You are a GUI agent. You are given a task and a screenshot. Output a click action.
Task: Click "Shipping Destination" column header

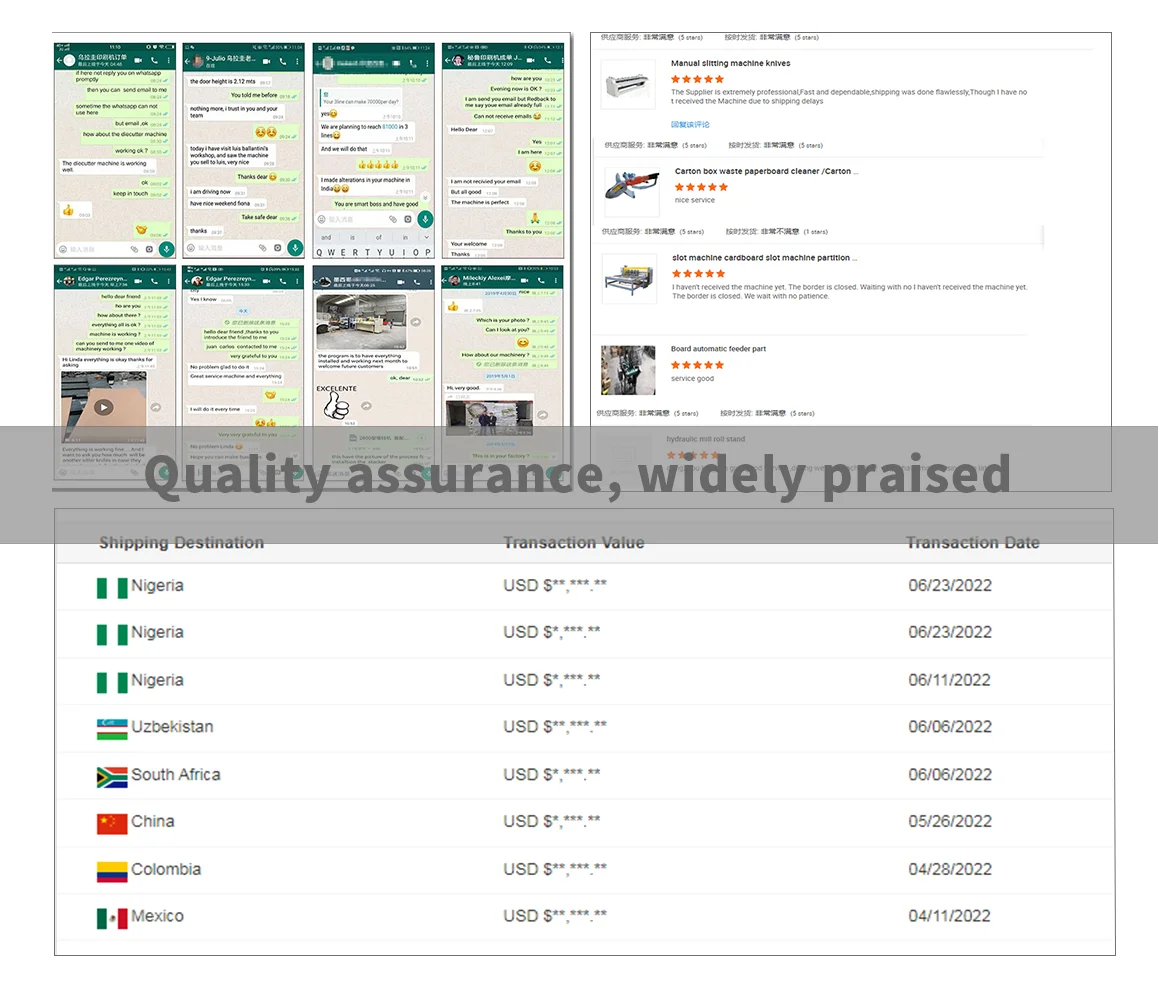click(182, 543)
